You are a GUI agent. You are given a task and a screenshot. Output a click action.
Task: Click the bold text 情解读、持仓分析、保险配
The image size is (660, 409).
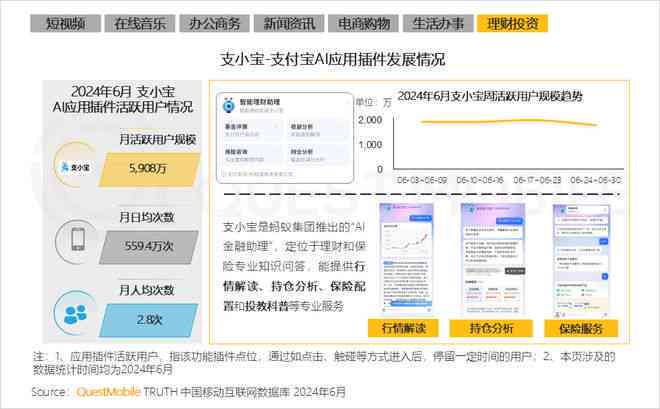click(x=294, y=287)
